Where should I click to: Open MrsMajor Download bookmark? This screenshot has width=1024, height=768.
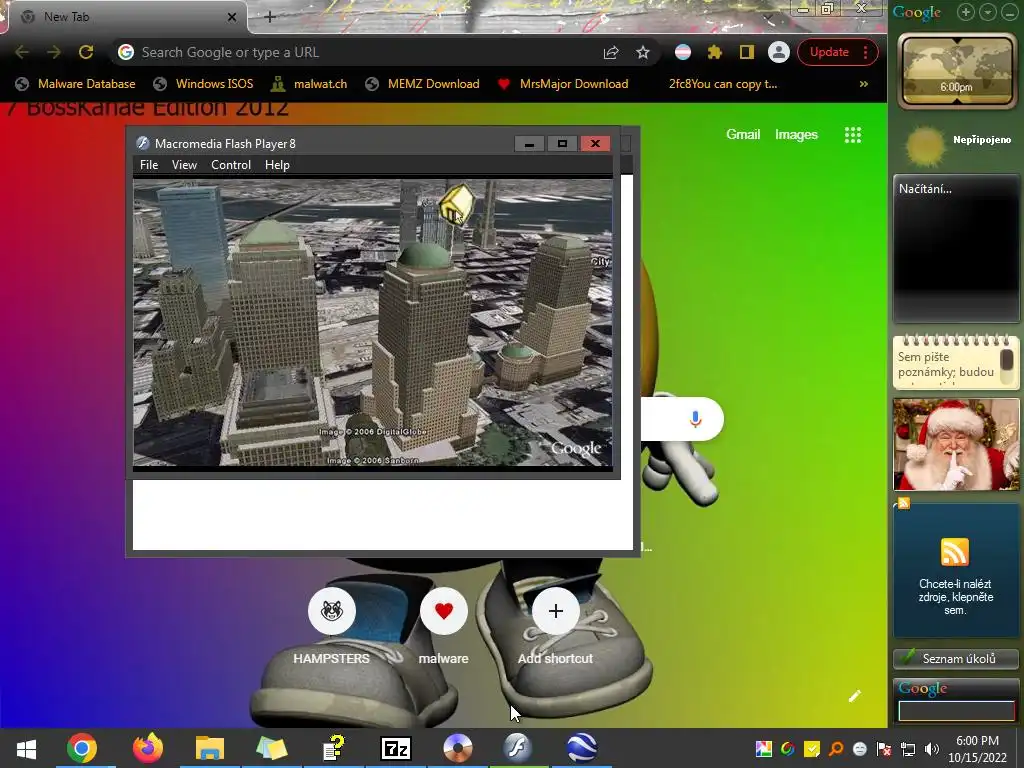[x=562, y=84]
